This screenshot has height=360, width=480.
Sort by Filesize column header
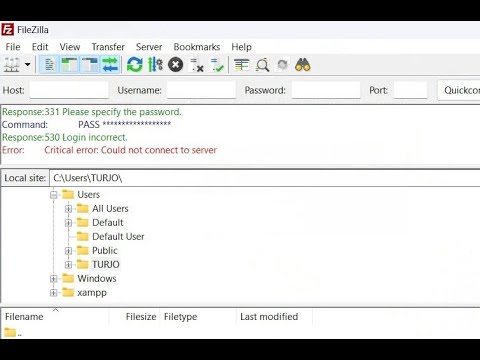[134, 317]
